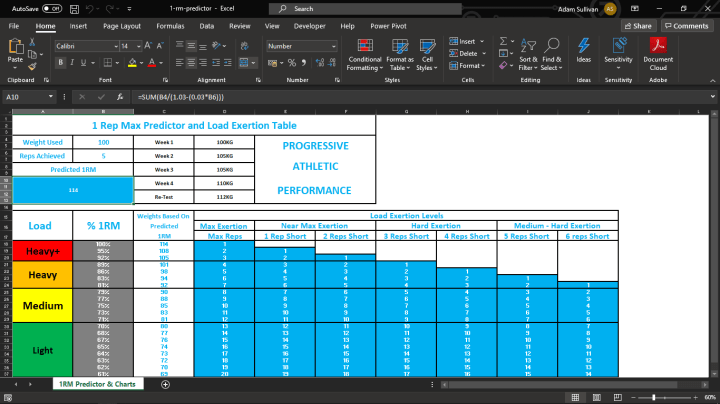Open font color dropdown arrow
The image size is (720, 404).
(161, 63)
